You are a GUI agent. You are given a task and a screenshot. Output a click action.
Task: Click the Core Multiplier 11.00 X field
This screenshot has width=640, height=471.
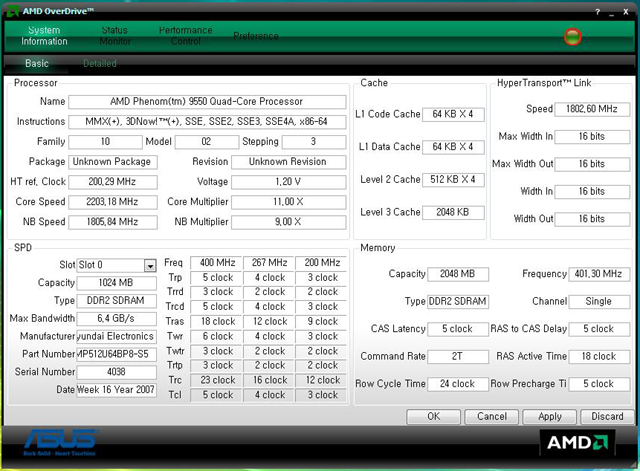click(289, 202)
